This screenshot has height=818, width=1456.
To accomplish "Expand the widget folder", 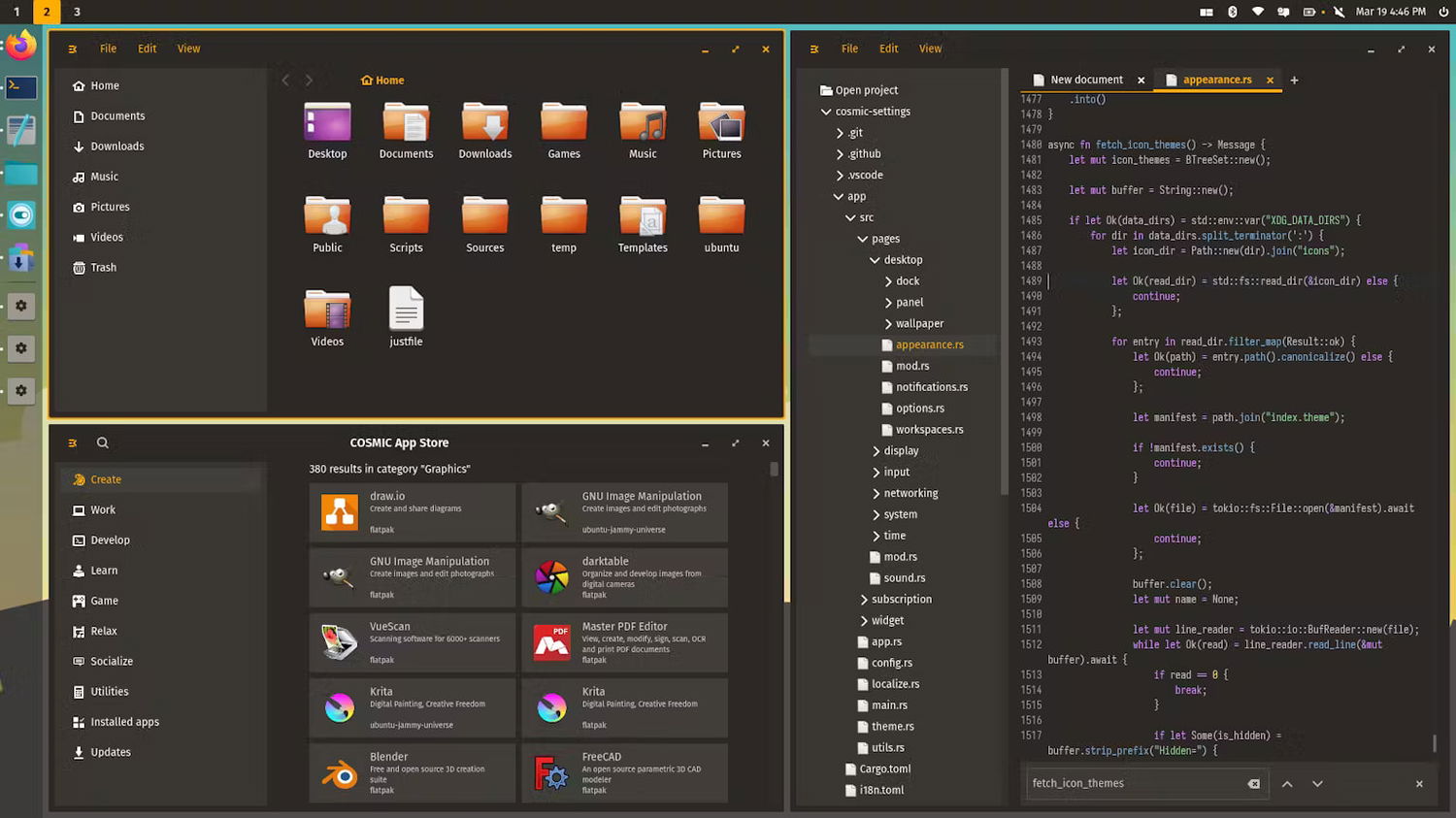I will coord(864,621).
